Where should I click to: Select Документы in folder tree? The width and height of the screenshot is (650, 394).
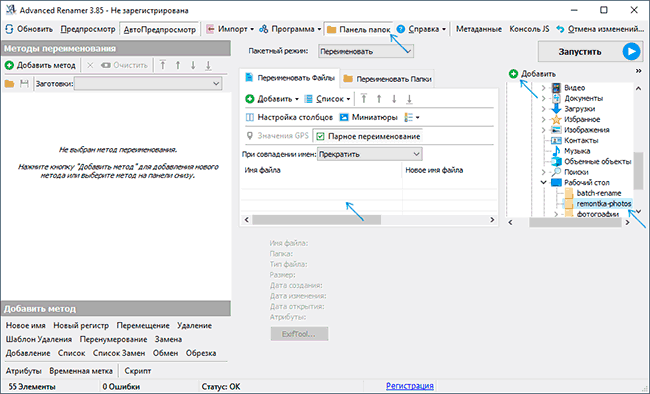point(583,98)
